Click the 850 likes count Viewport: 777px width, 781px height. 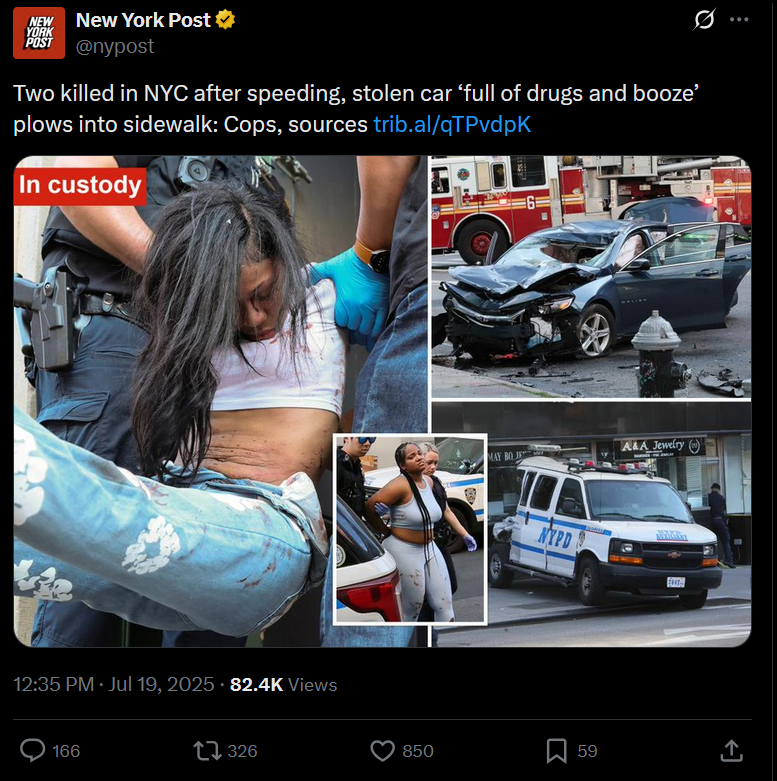point(418,751)
